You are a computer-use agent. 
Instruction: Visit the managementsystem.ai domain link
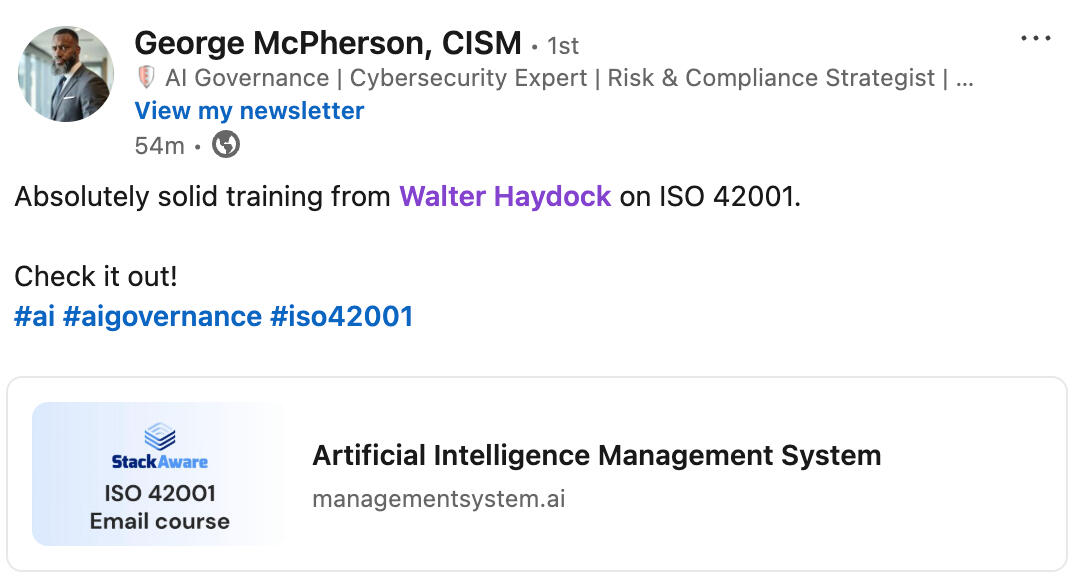[x=438, y=498]
